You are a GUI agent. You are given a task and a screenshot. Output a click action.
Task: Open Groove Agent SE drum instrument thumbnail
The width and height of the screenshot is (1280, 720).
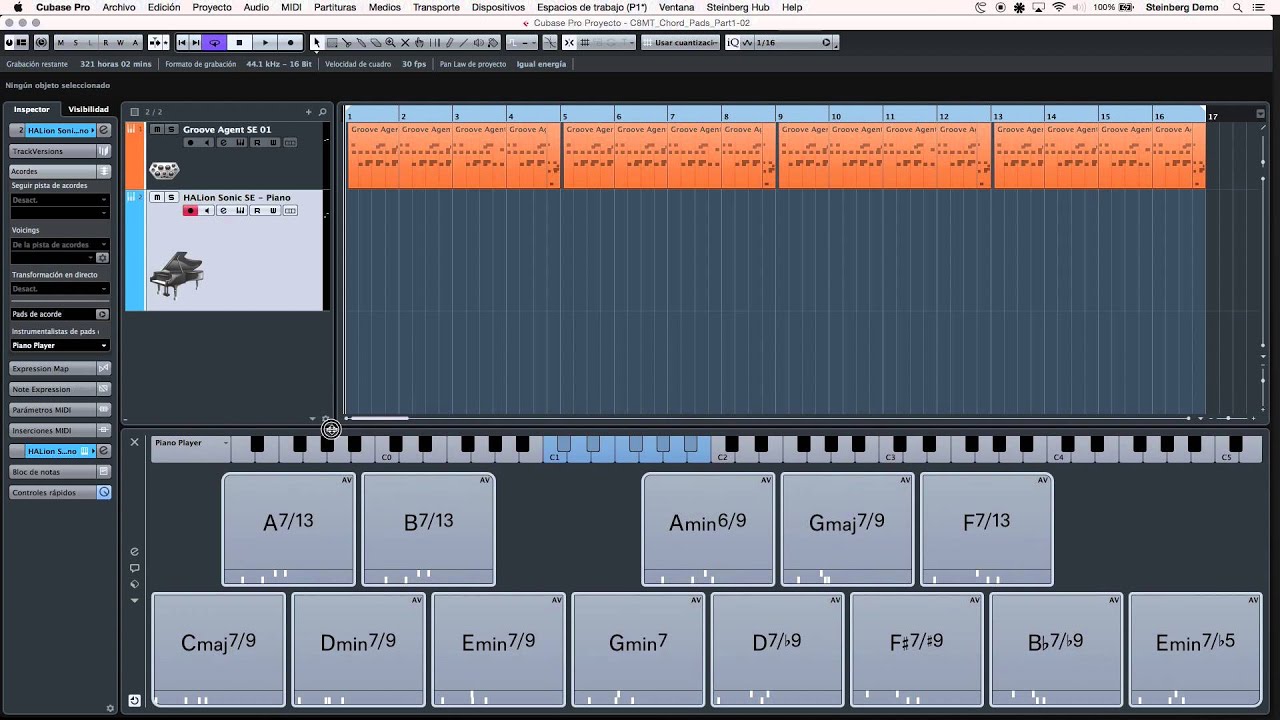[164, 170]
